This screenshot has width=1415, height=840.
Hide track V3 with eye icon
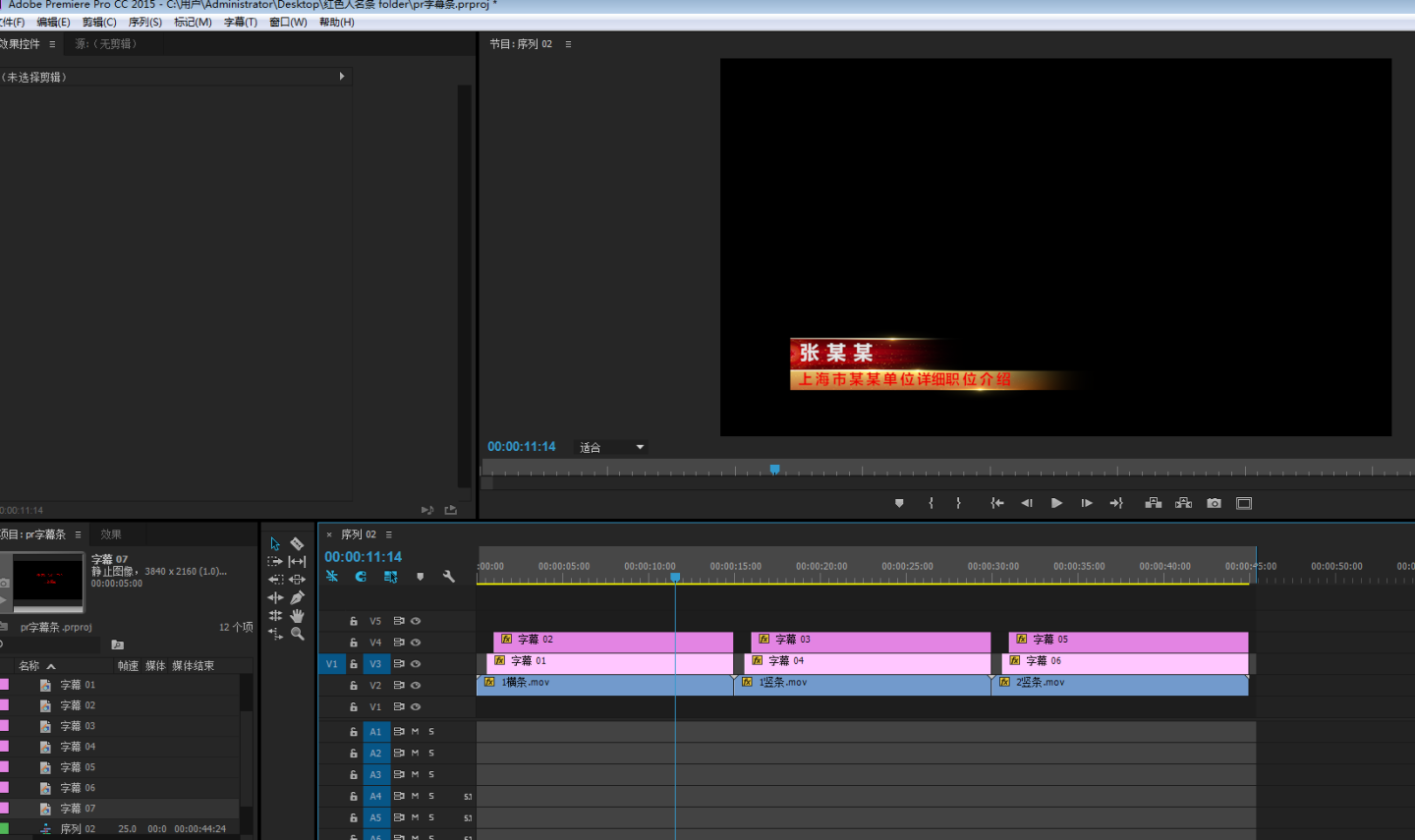[x=416, y=664]
